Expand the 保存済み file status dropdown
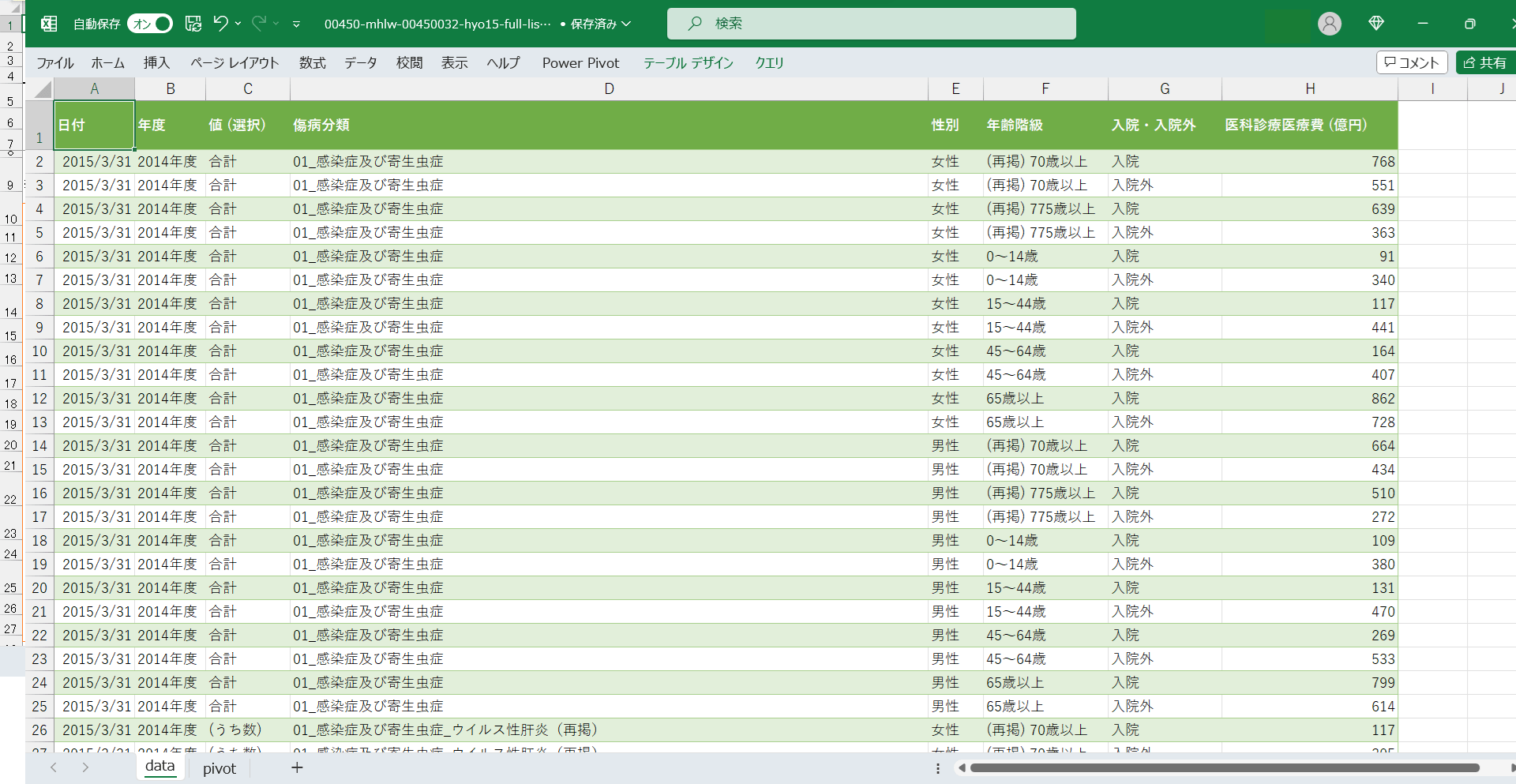The height and width of the screenshot is (784, 1516). [626, 24]
